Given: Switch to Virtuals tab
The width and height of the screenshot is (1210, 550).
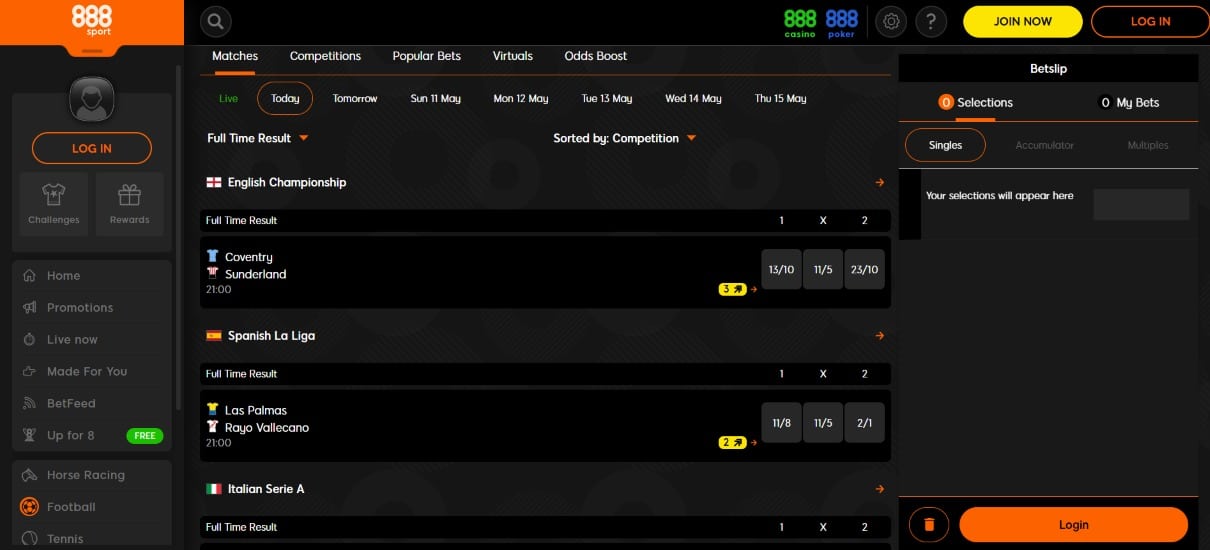Looking at the screenshot, I should tap(513, 56).
